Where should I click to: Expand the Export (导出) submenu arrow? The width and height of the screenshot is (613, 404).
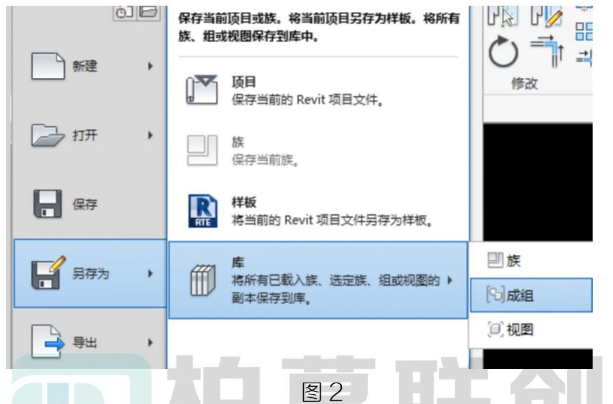[x=150, y=343]
